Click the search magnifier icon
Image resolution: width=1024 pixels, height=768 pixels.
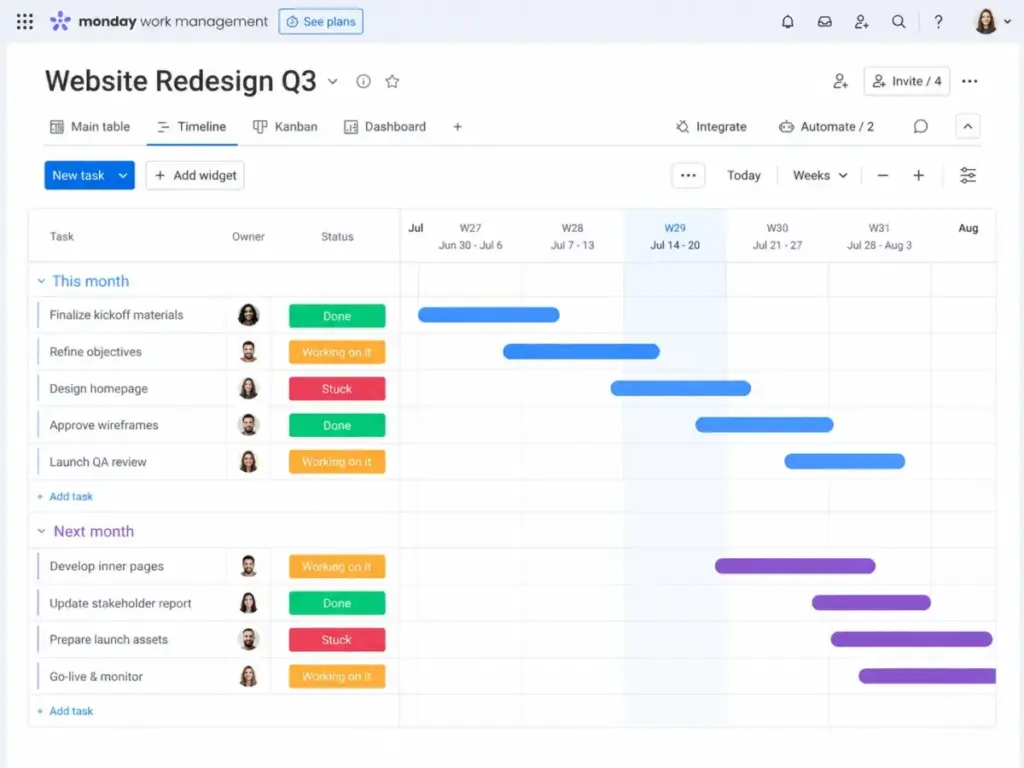[899, 22]
